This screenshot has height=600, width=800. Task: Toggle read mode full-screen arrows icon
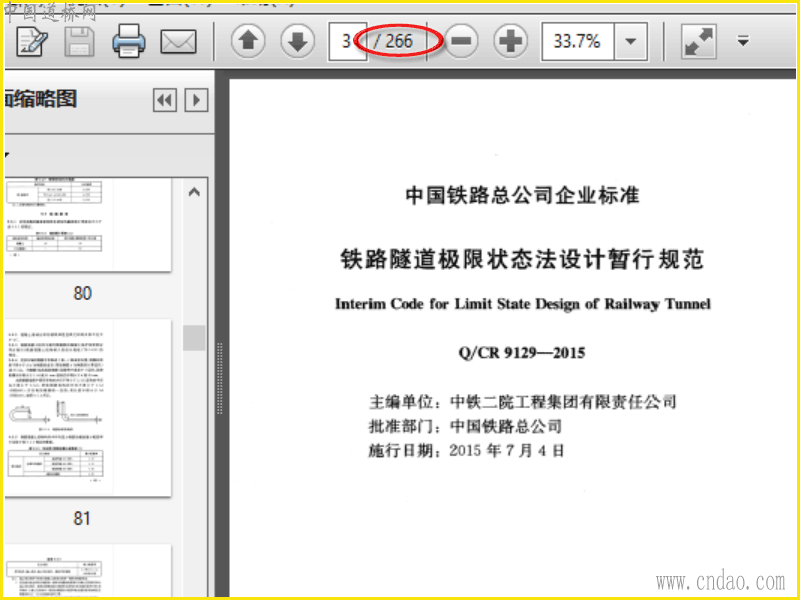click(x=698, y=41)
